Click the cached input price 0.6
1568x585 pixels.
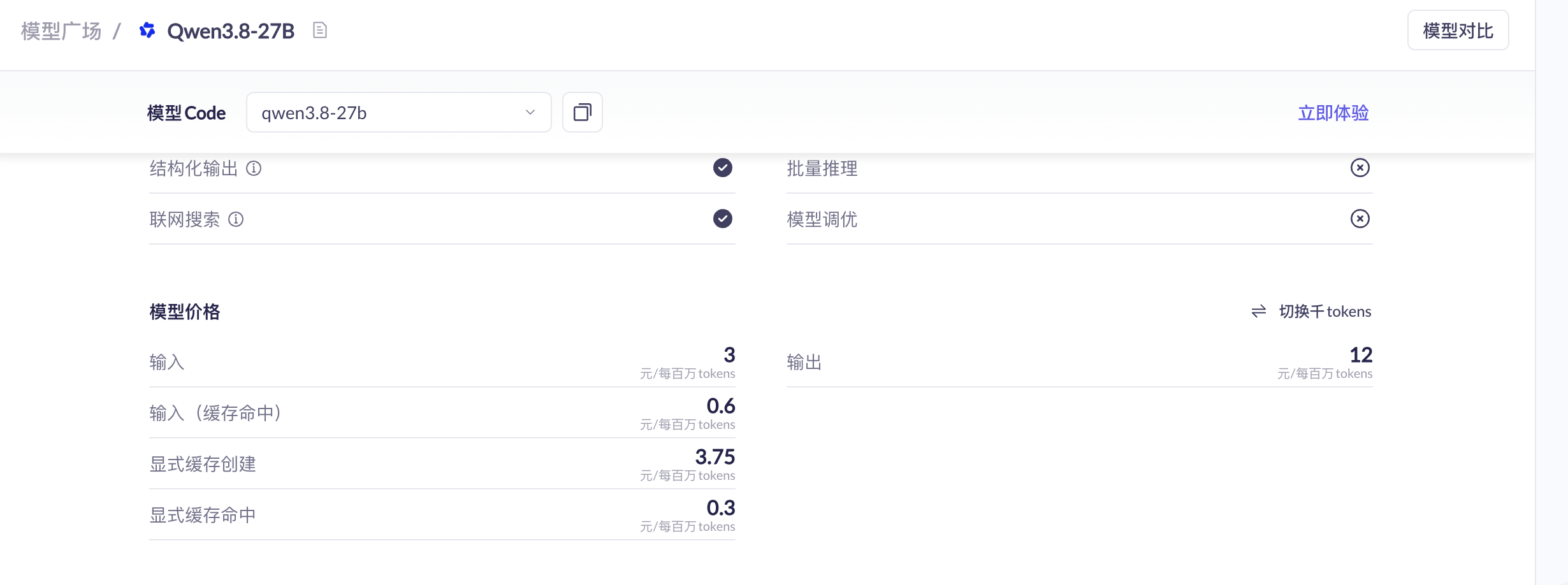[x=721, y=405]
